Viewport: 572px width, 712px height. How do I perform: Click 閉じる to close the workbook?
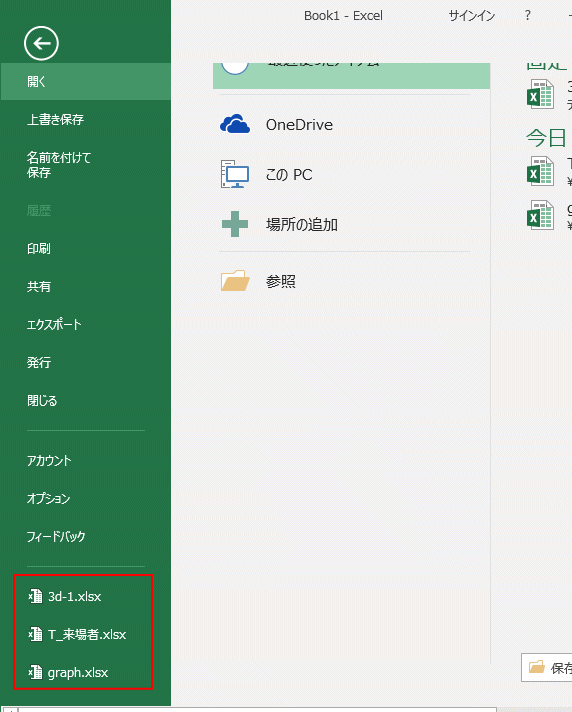[x=42, y=400]
